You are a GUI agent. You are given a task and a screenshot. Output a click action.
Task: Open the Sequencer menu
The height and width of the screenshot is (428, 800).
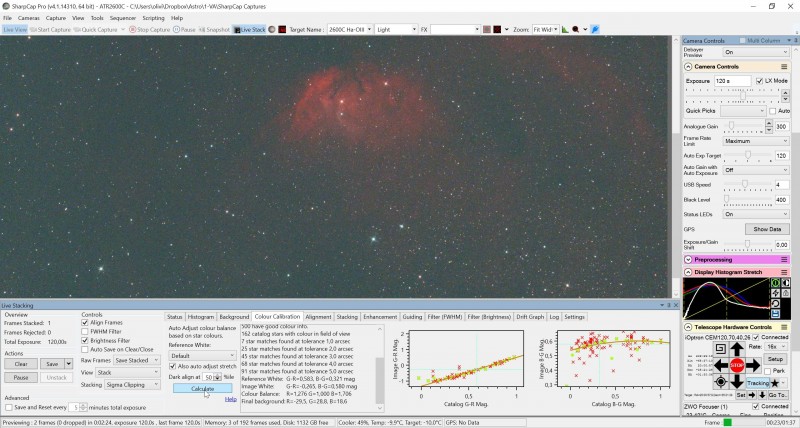coord(123,18)
